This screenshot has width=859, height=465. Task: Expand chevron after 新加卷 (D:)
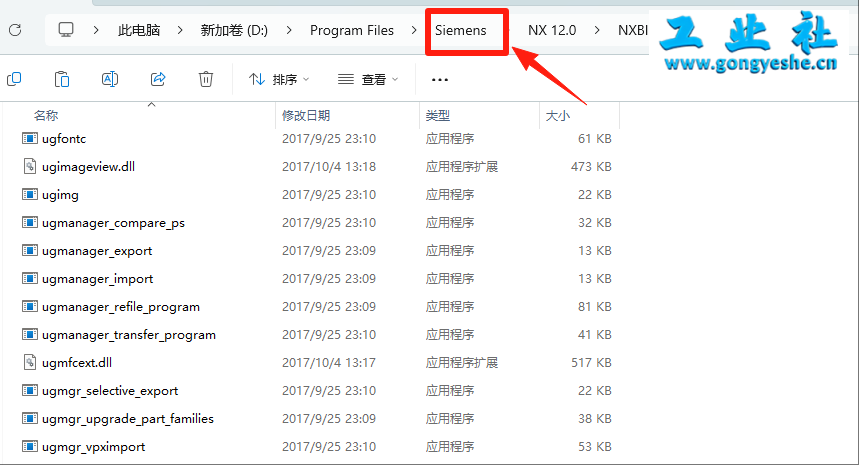tap(289, 30)
